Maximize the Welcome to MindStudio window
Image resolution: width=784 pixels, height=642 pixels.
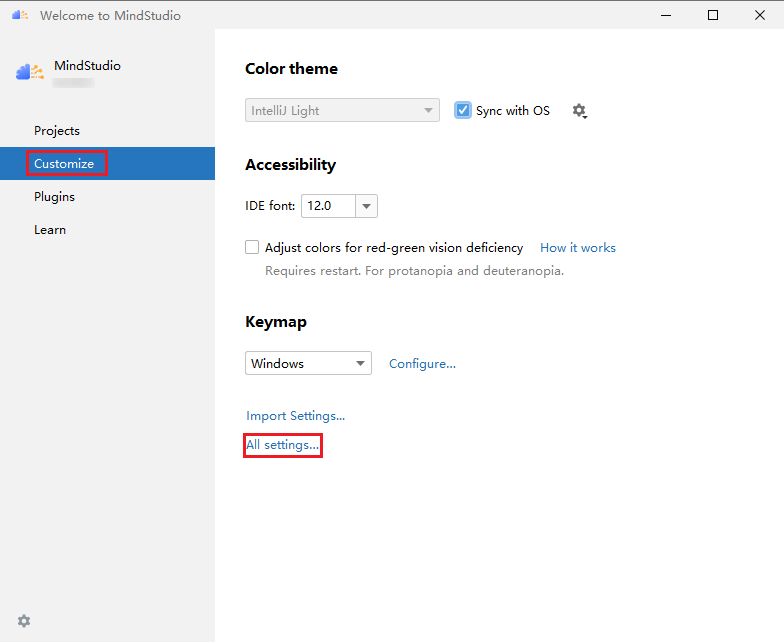[x=713, y=15]
